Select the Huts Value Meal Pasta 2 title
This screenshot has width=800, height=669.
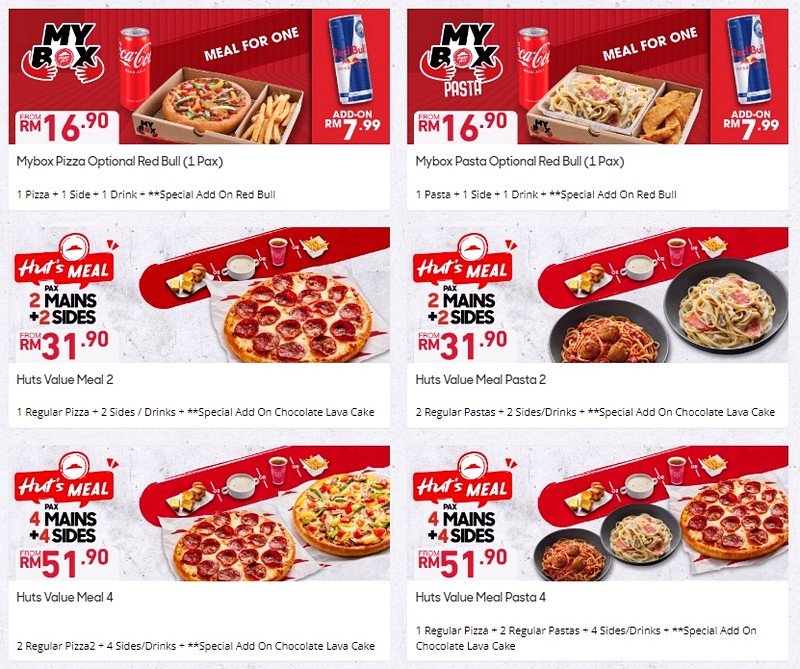tap(481, 379)
